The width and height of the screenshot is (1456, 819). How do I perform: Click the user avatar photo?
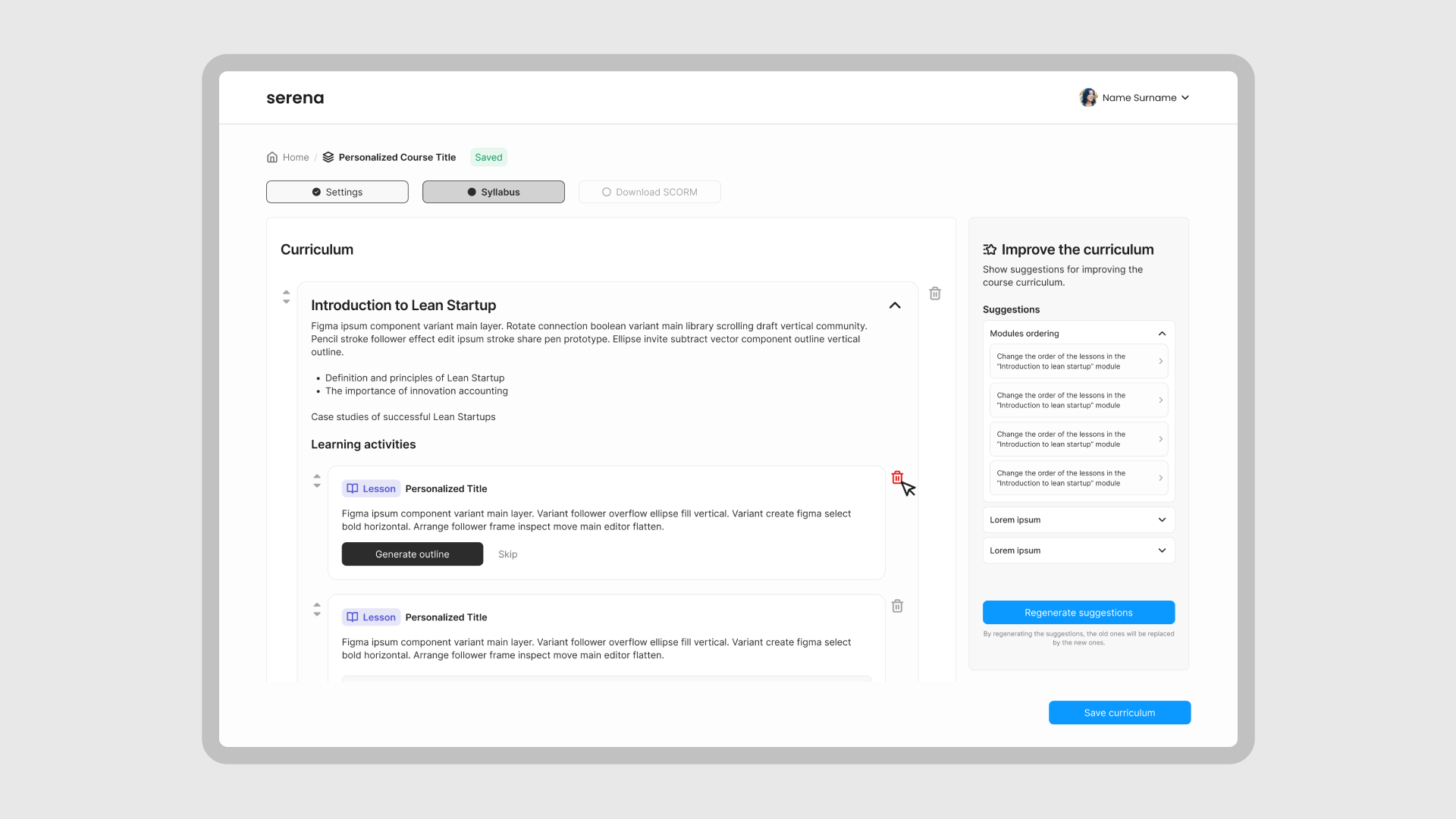[1088, 98]
